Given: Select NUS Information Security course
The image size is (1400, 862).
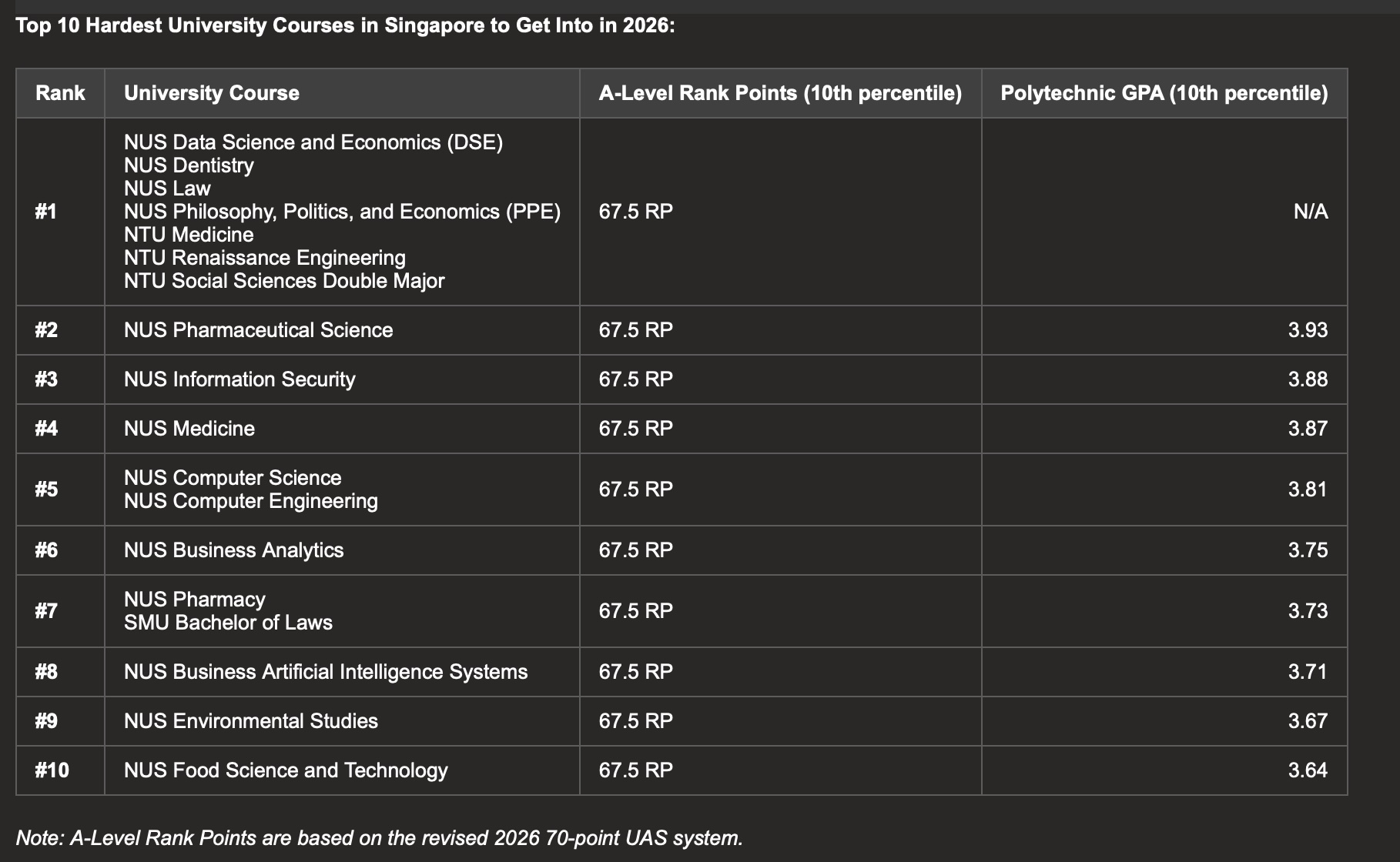Looking at the screenshot, I should tap(239, 379).
